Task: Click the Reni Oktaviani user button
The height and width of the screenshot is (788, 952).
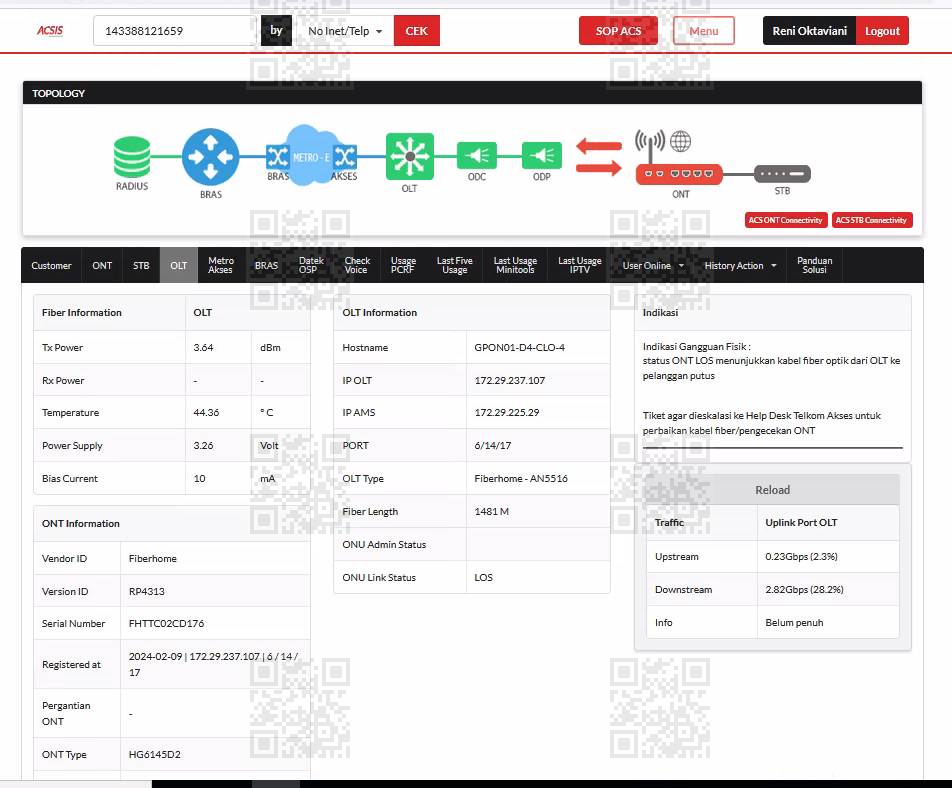Action: tap(809, 31)
